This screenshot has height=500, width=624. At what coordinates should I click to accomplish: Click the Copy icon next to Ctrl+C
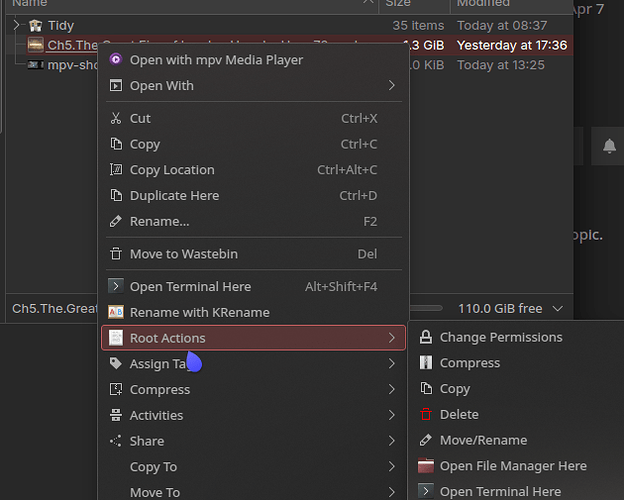[116, 144]
